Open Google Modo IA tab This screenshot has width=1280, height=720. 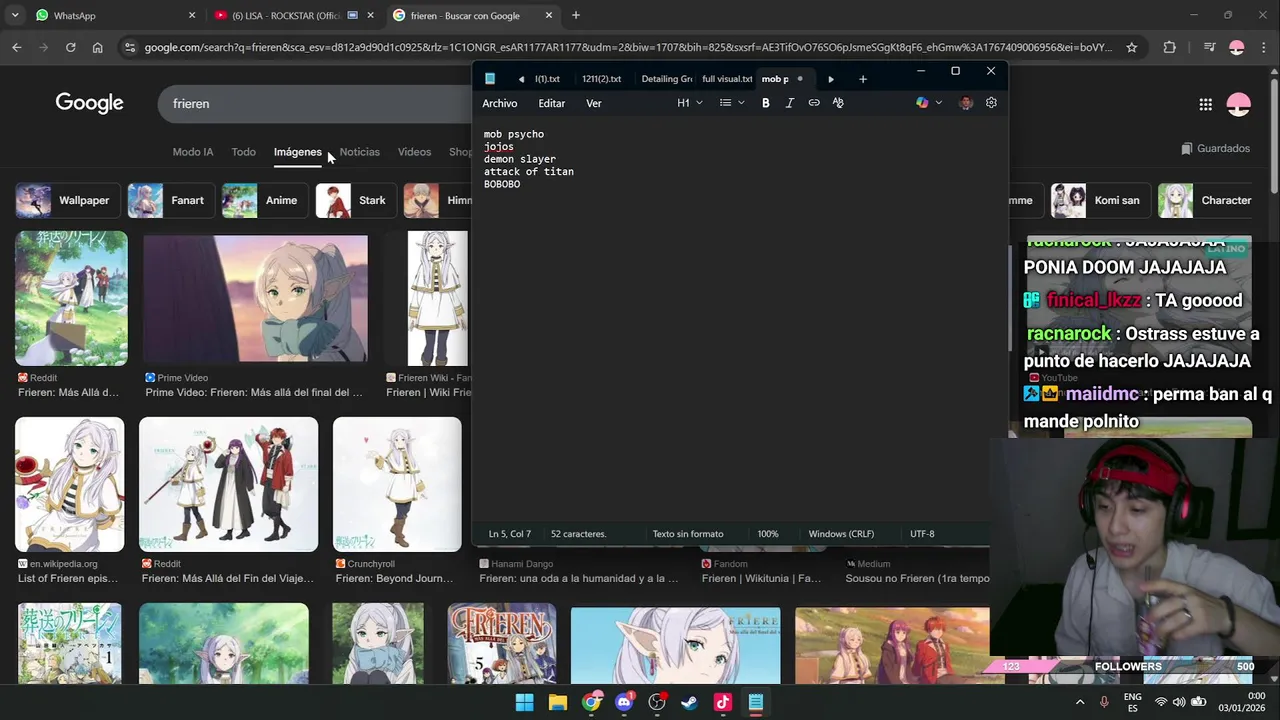point(193,152)
